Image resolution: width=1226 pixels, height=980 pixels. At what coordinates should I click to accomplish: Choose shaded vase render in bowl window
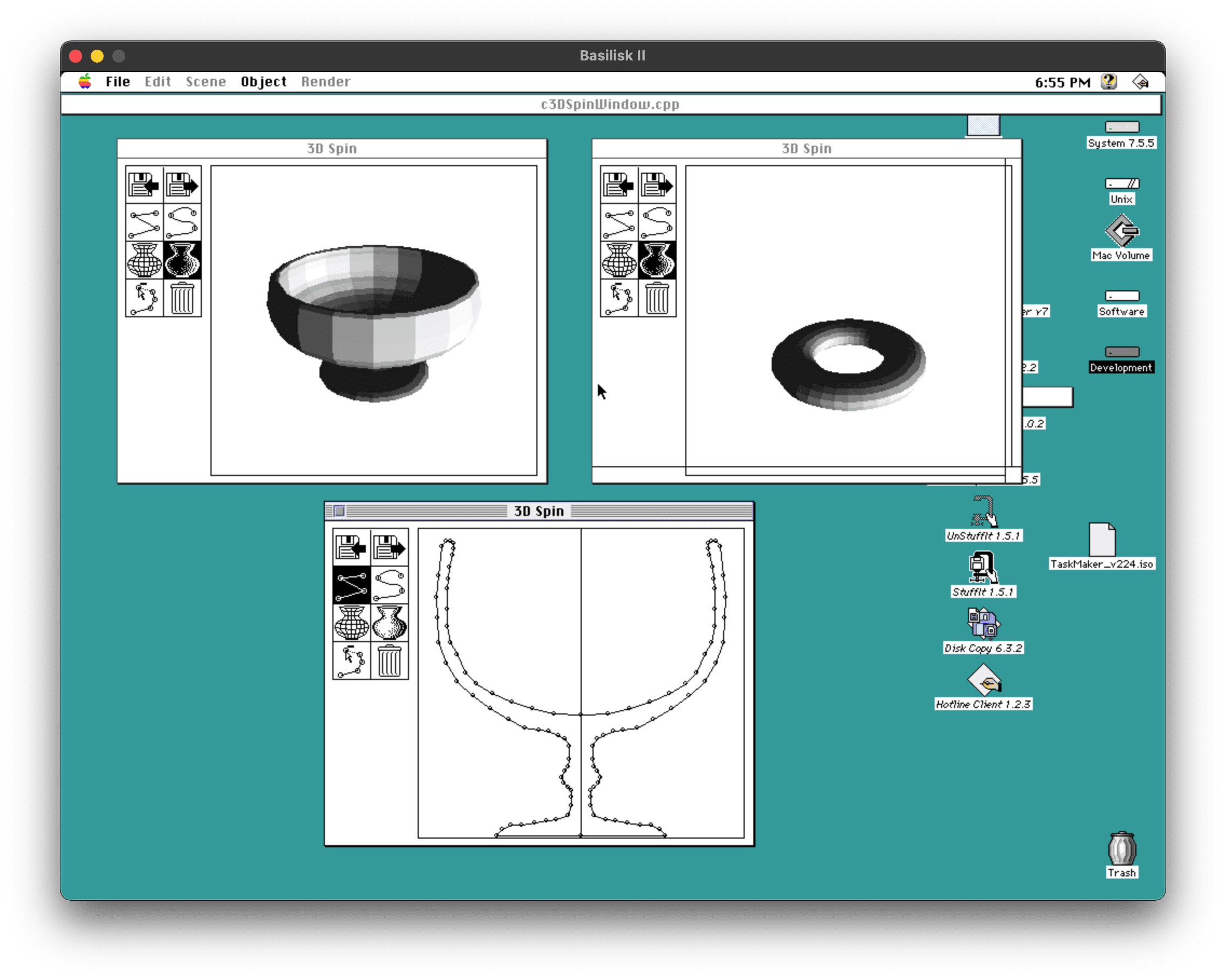[182, 260]
